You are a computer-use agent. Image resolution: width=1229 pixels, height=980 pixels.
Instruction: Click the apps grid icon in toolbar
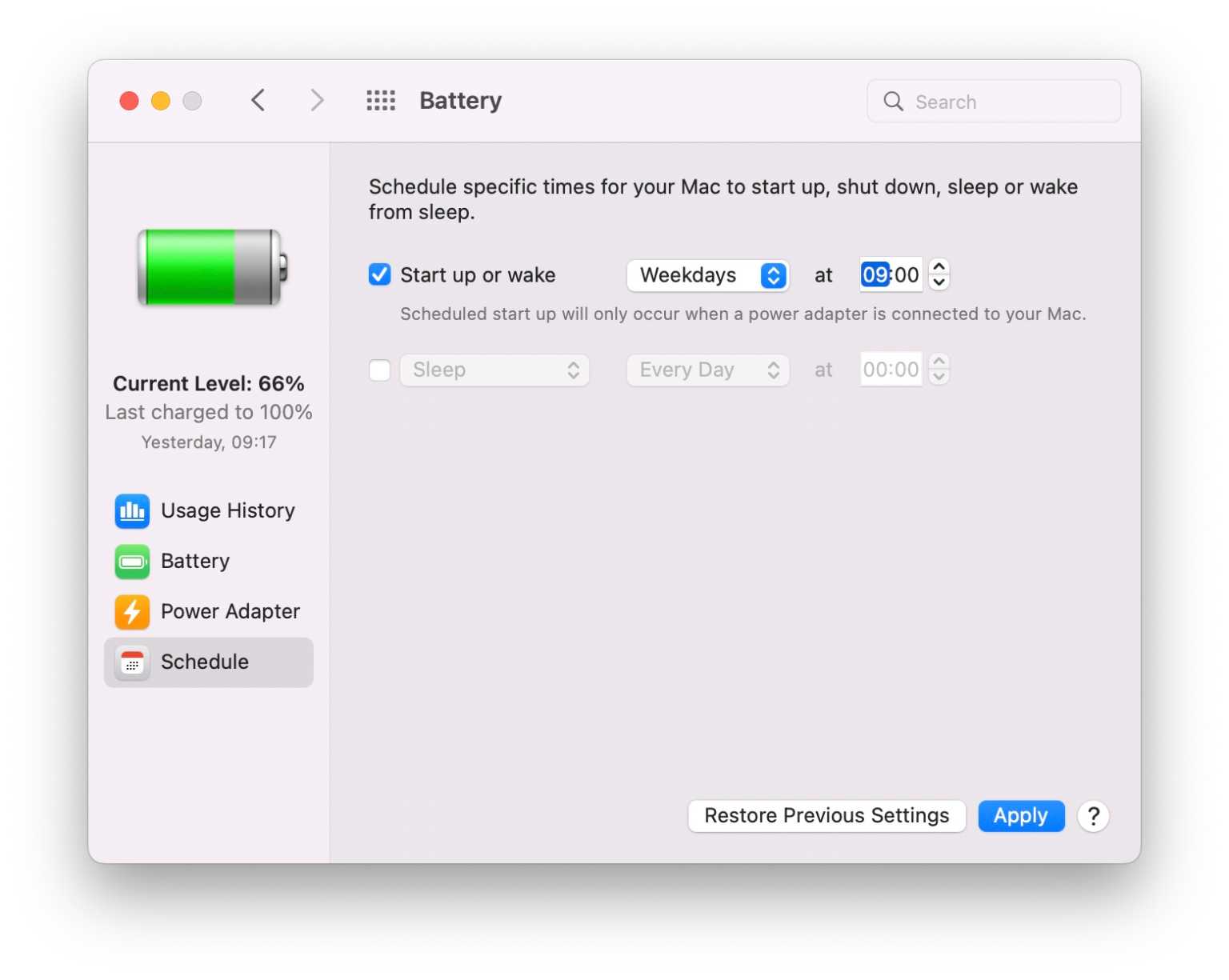[x=381, y=100]
